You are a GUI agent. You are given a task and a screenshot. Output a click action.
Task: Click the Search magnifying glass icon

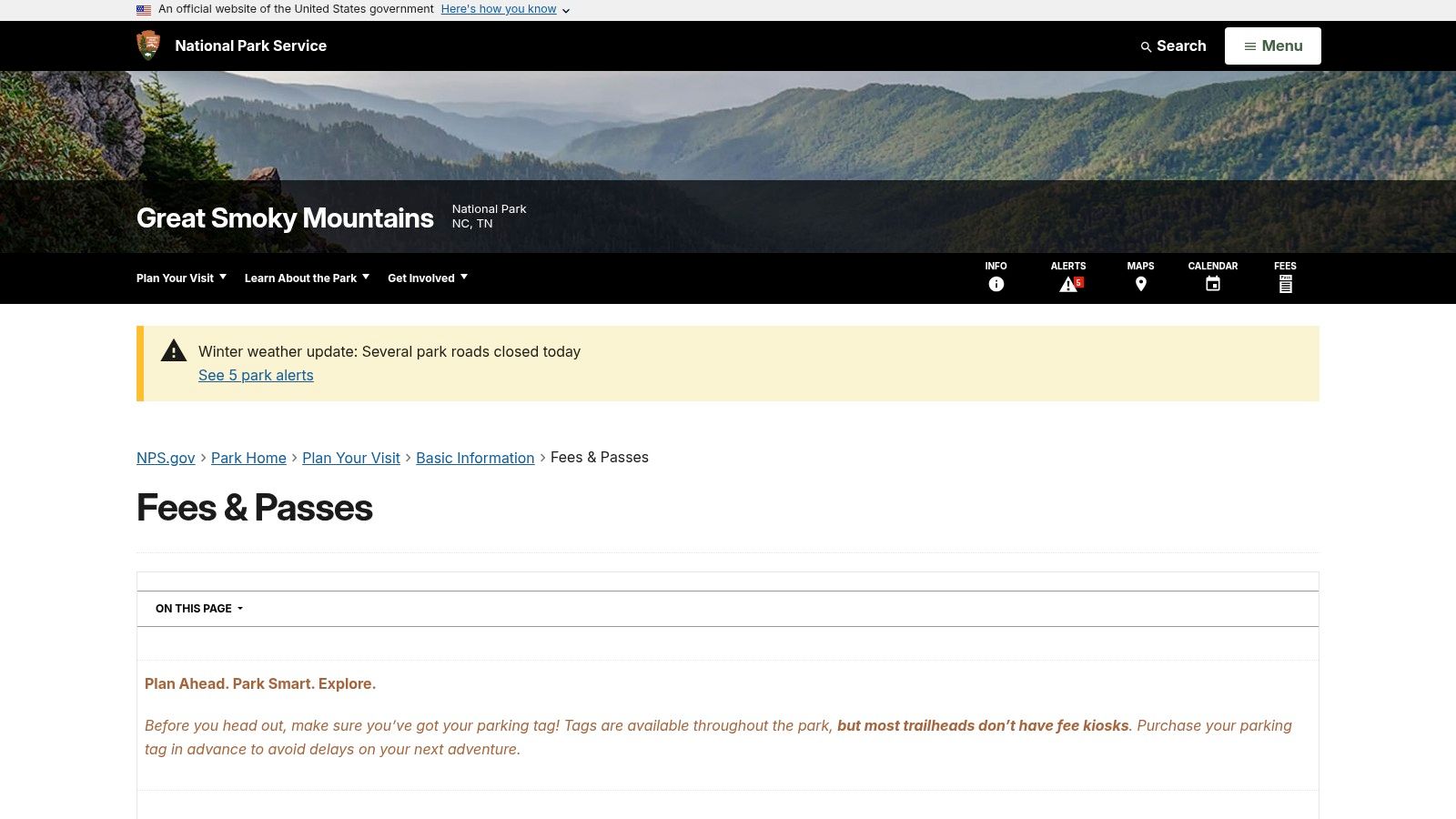click(x=1146, y=46)
